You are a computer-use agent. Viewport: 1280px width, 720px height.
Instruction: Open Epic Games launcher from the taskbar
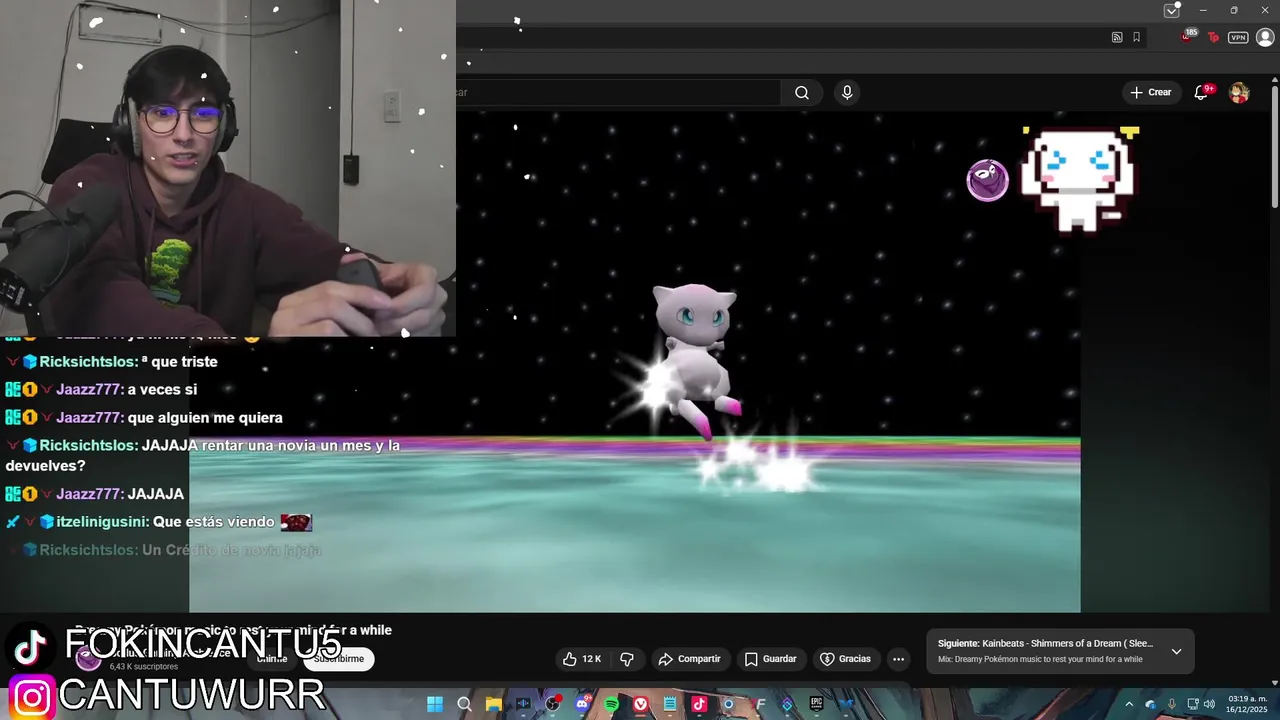(x=817, y=704)
